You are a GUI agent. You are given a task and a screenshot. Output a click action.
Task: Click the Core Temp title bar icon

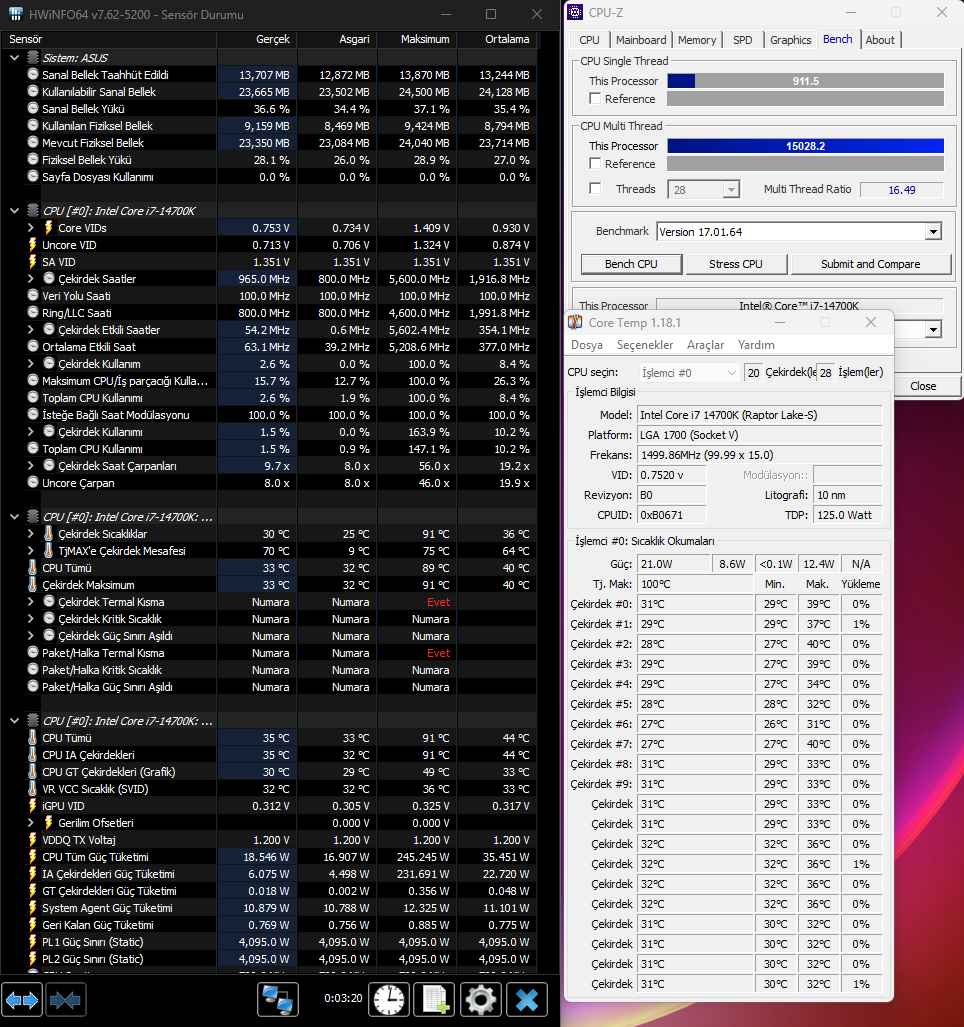575,322
